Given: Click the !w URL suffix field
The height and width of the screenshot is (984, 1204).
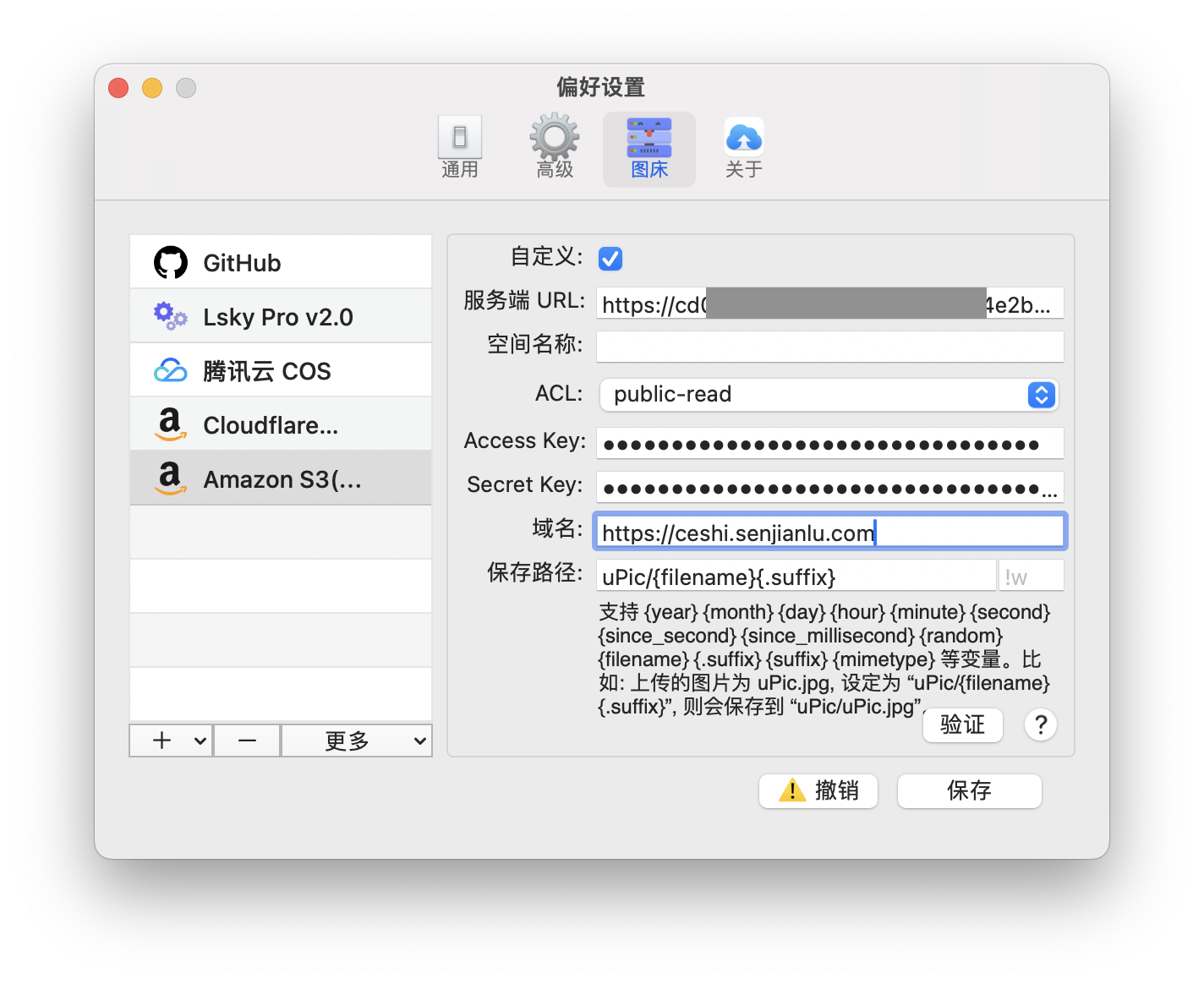Looking at the screenshot, I should (1032, 576).
